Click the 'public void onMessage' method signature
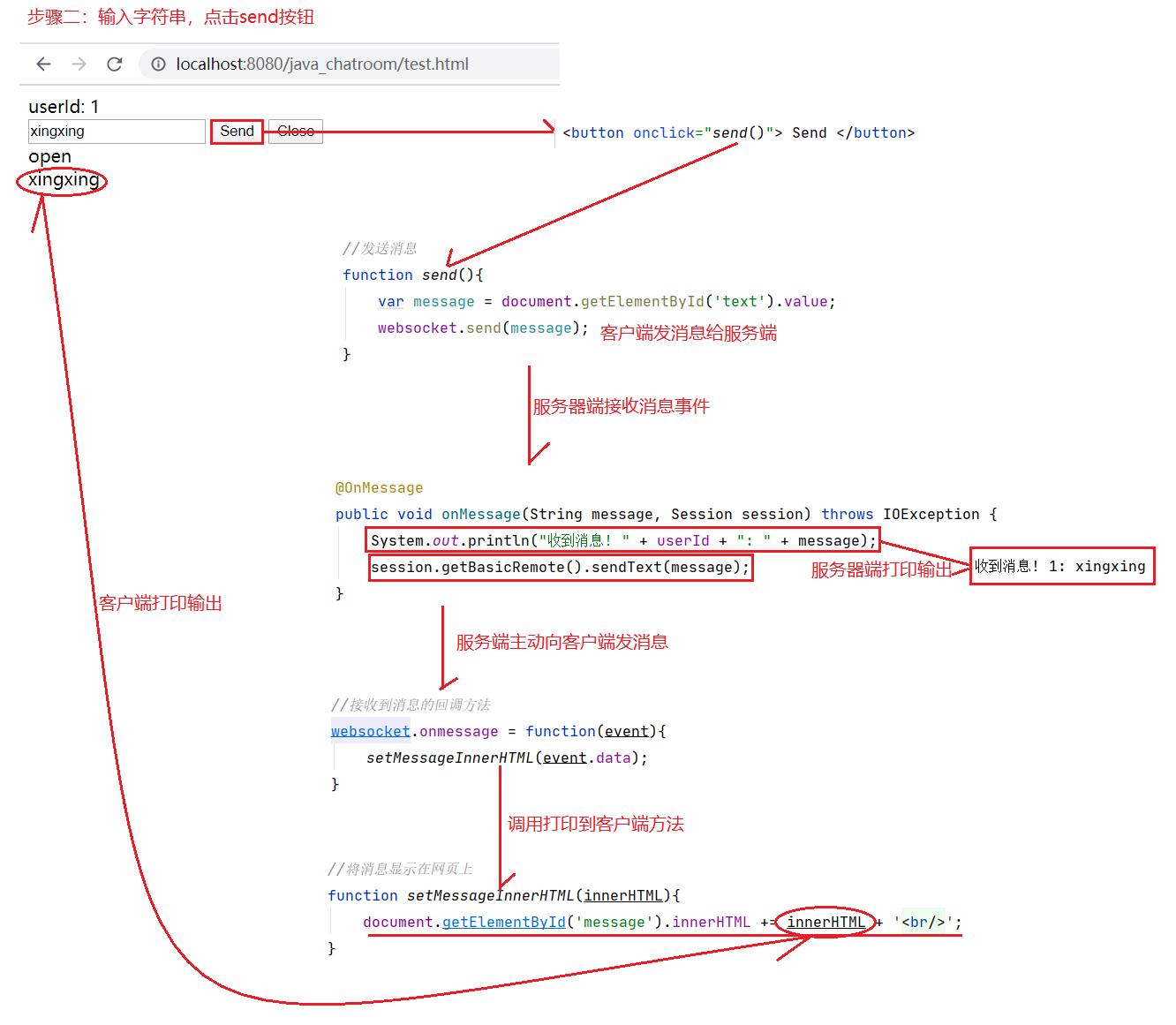 (x=667, y=515)
